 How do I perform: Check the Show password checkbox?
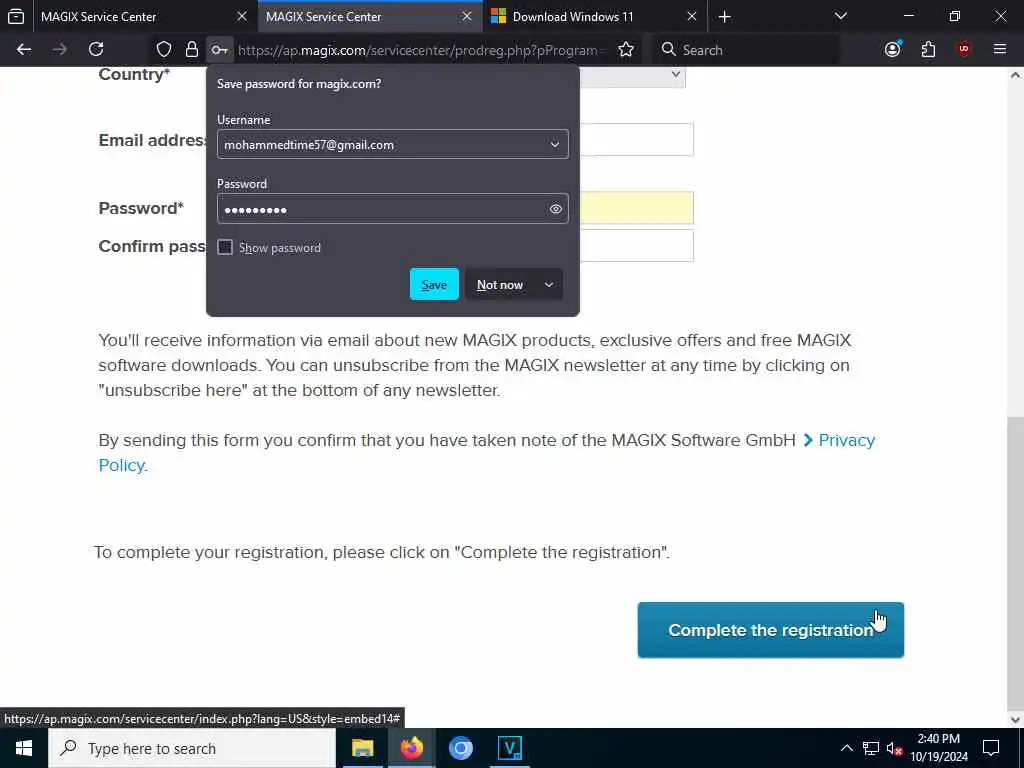pos(225,247)
